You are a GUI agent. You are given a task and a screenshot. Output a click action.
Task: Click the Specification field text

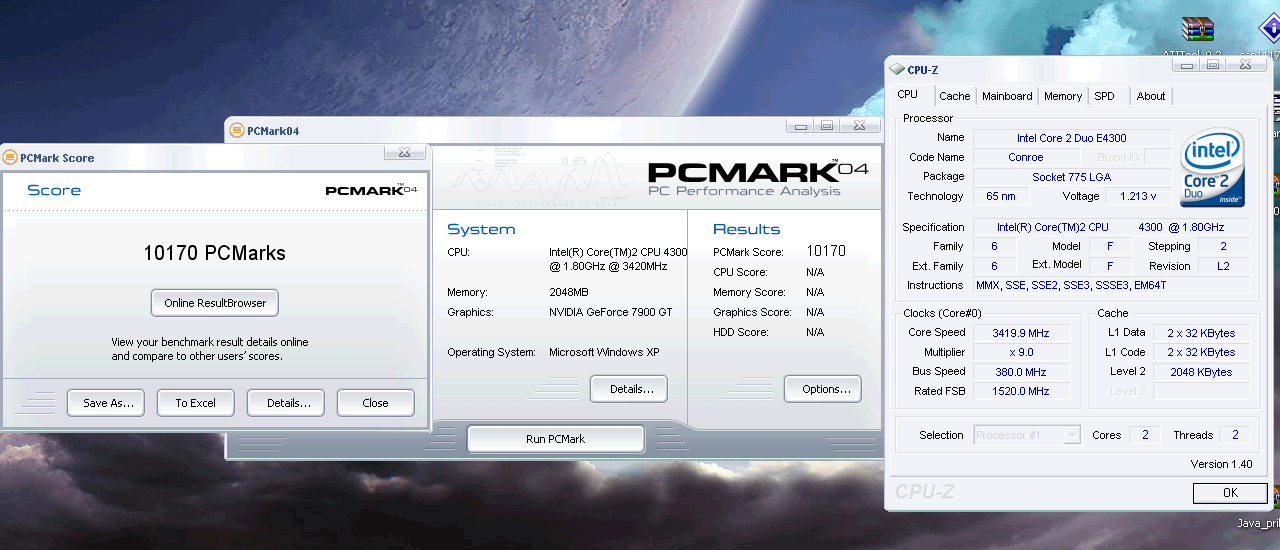1111,227
